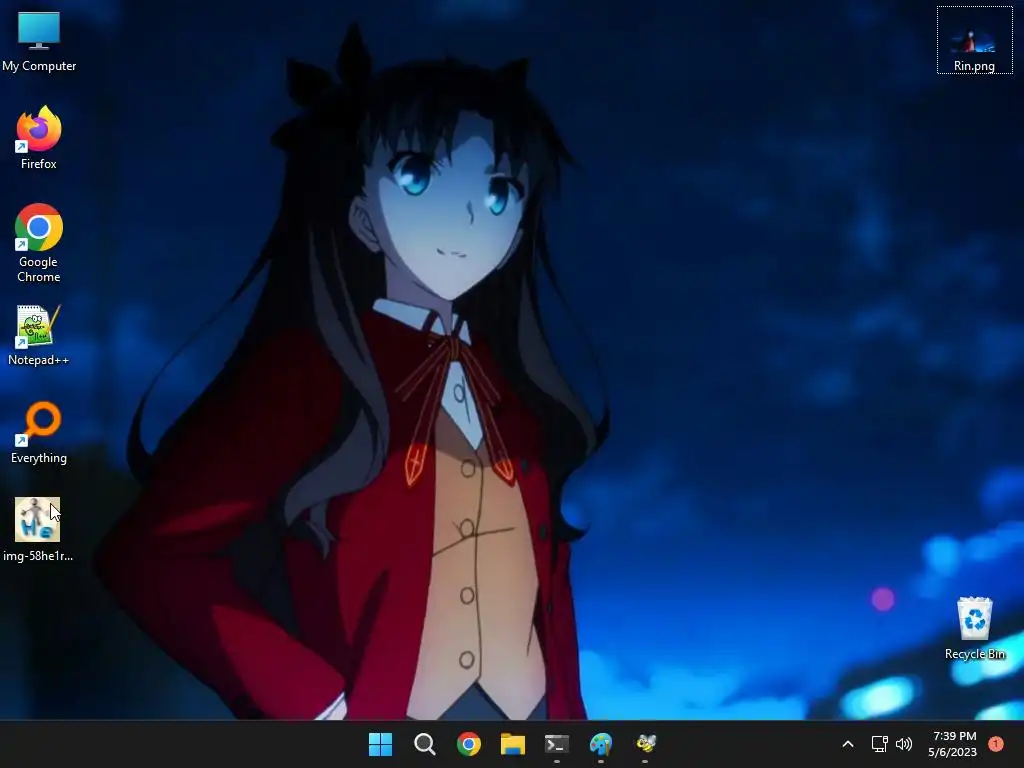Select the My Computer desktop icon

pos(39,40)
